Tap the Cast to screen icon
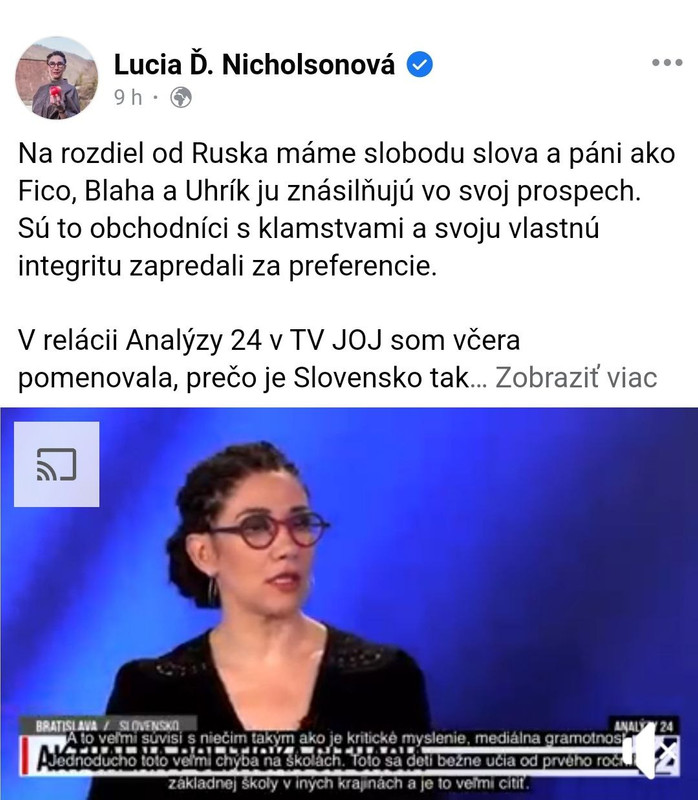698x800 pixels. (x=57, y=464)
